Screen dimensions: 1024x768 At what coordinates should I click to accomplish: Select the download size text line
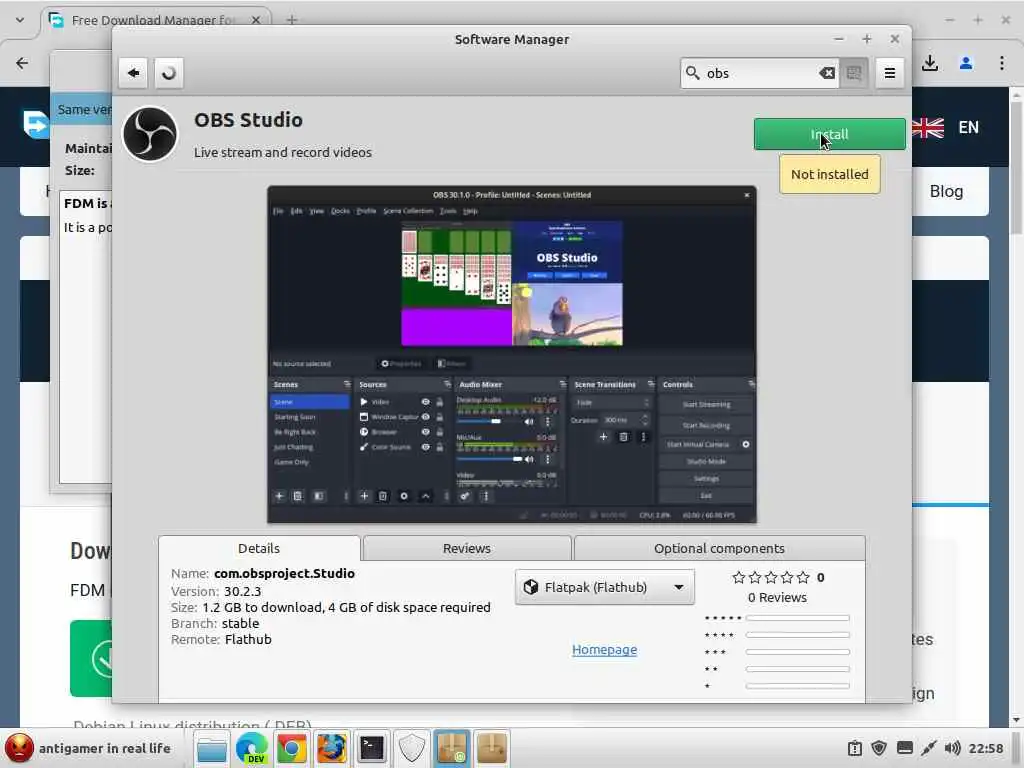point(330,607)
